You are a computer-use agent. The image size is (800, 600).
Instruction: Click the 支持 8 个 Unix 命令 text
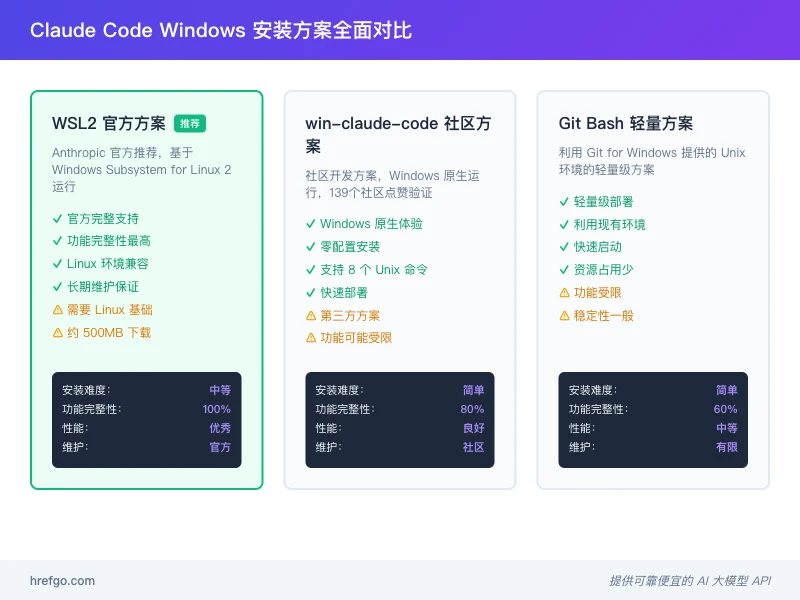pyautogui.click(x=374, y=270)
